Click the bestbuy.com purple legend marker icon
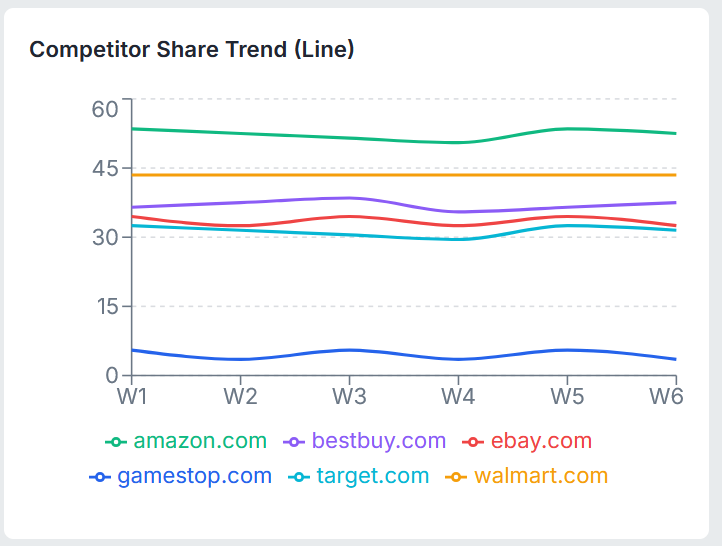This screenshot has height=546, width=722. click(x=294, y=441)
